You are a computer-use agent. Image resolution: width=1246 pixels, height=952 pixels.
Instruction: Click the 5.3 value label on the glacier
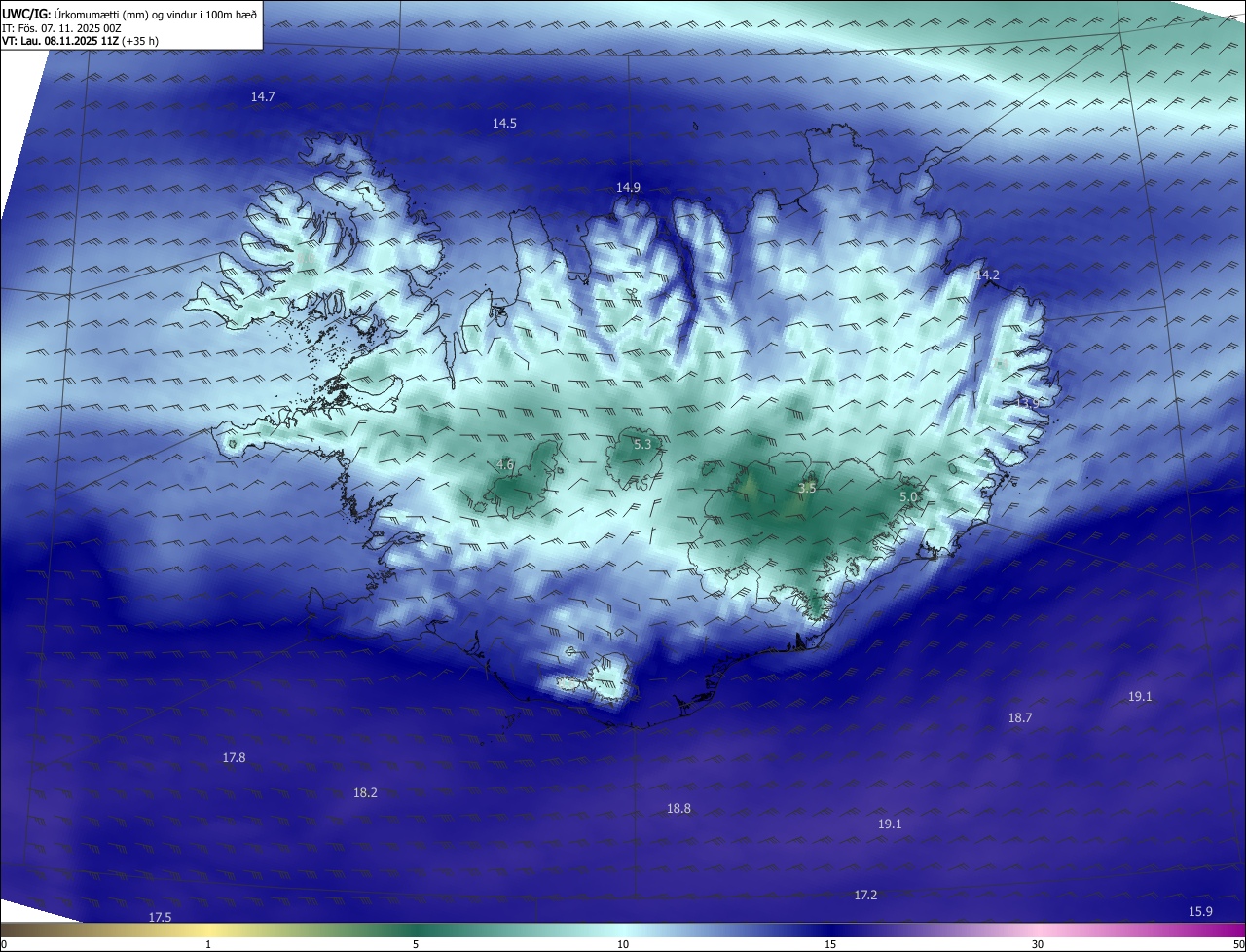(x=642, y=444)
